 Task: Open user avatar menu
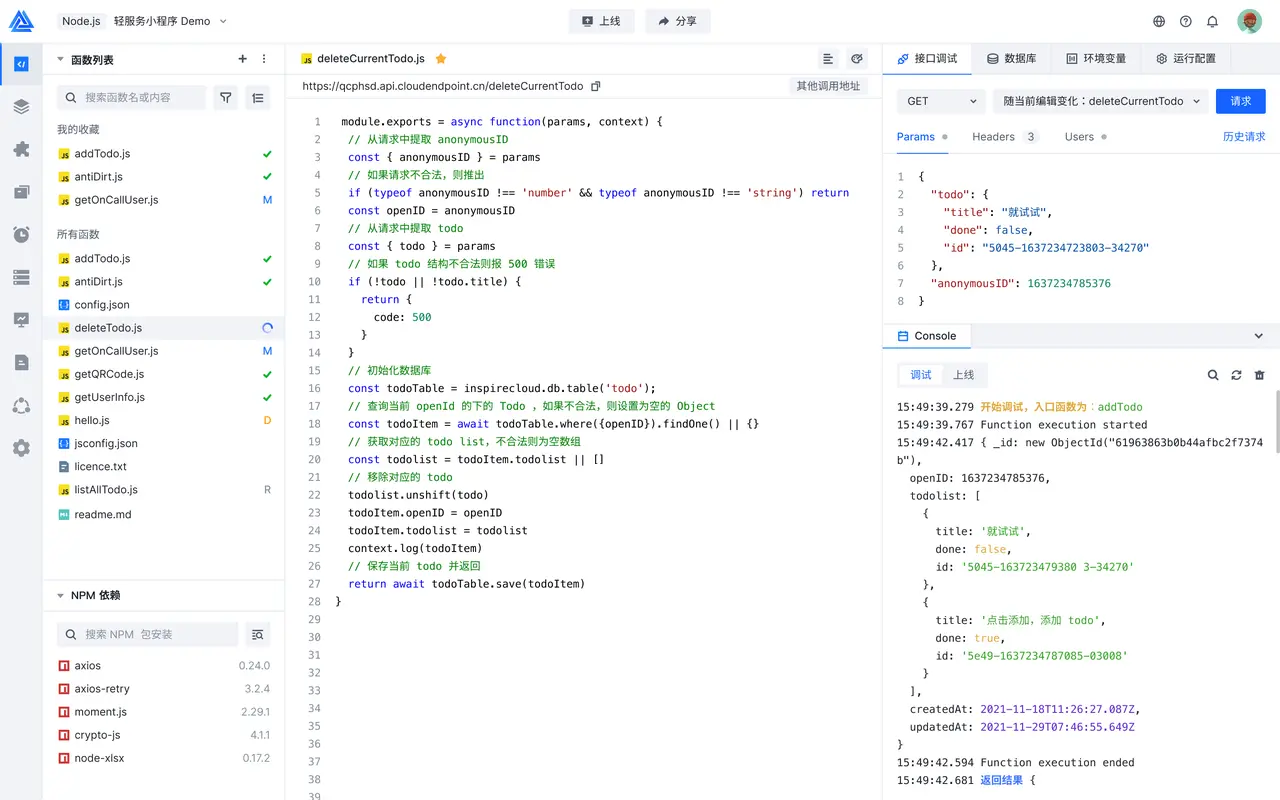point(1249,21)
